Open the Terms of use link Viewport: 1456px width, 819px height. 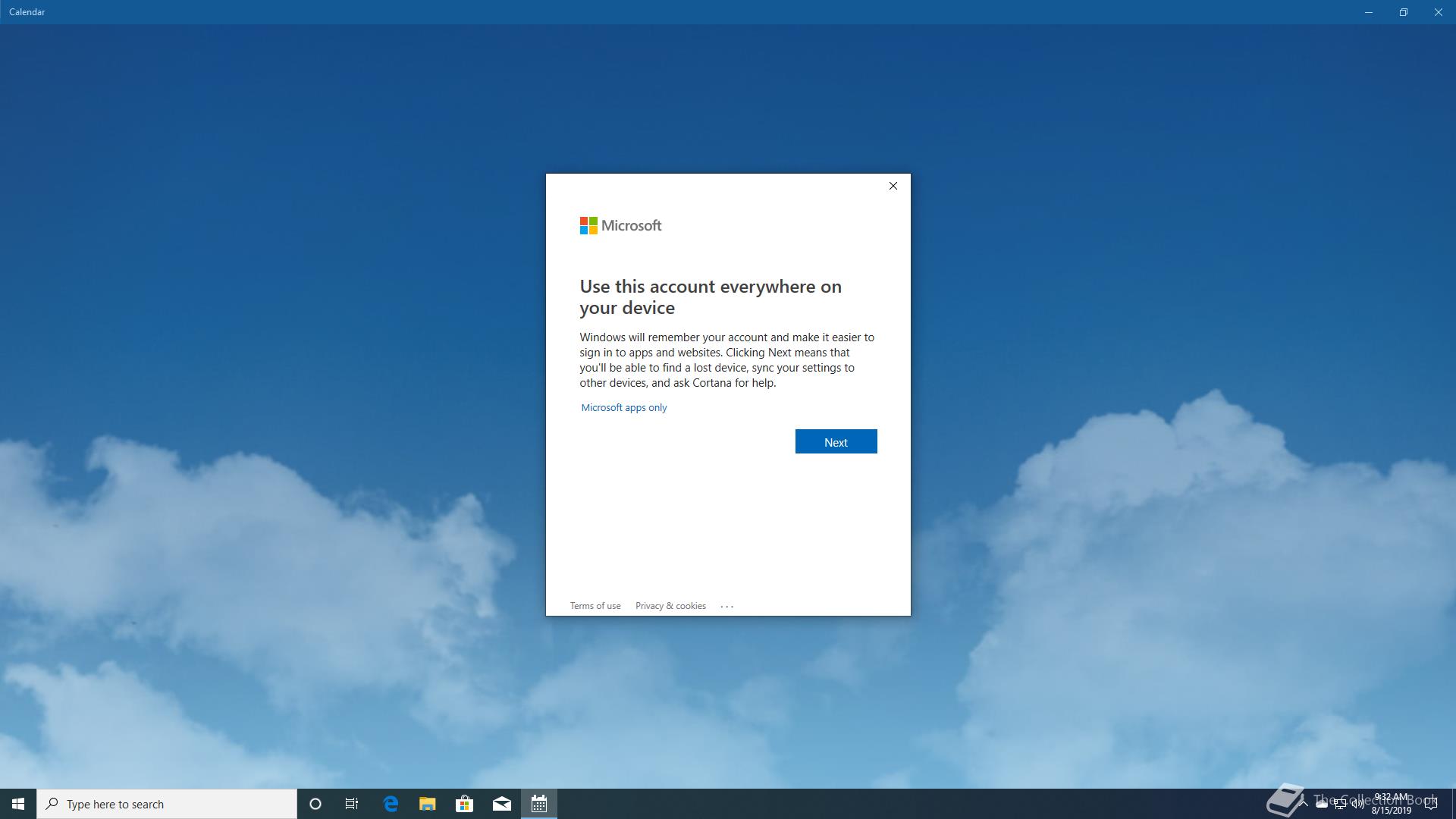point(595,606)
